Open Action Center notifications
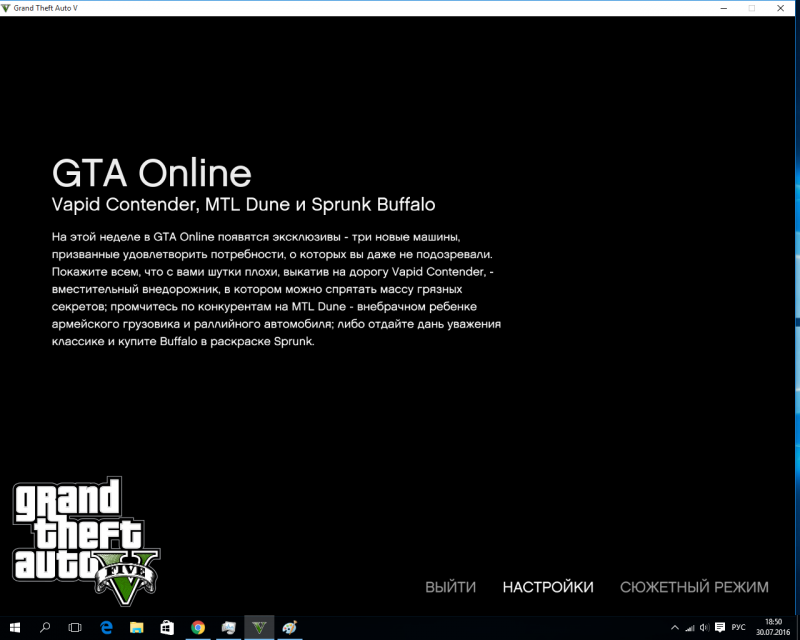This screenshot has width=800, height=640. [x=720, y=628]
